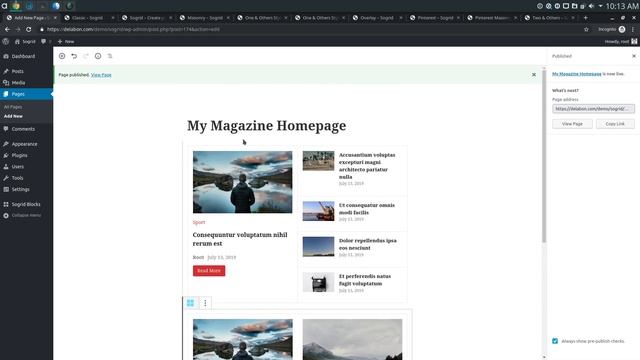
Task: Click Add New under Pages
Action: pyautogui.click(x=13, y=116)
